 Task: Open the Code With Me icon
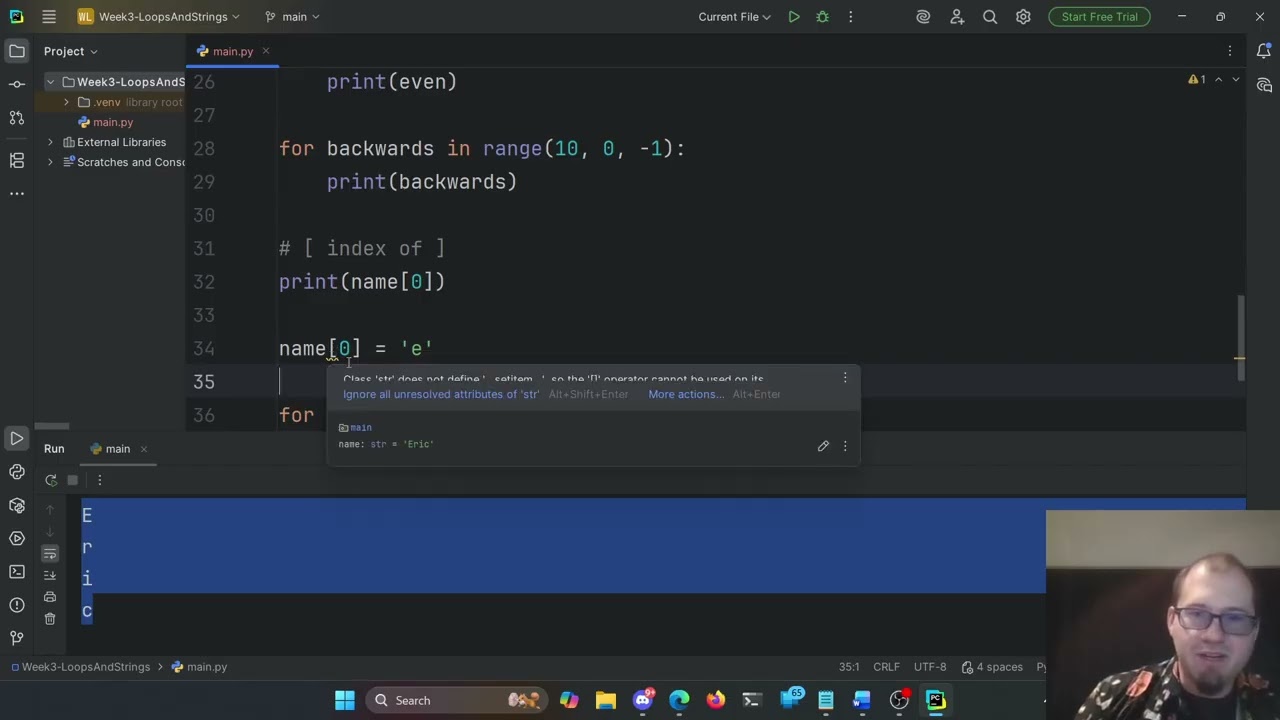click(x=957, y=17)
